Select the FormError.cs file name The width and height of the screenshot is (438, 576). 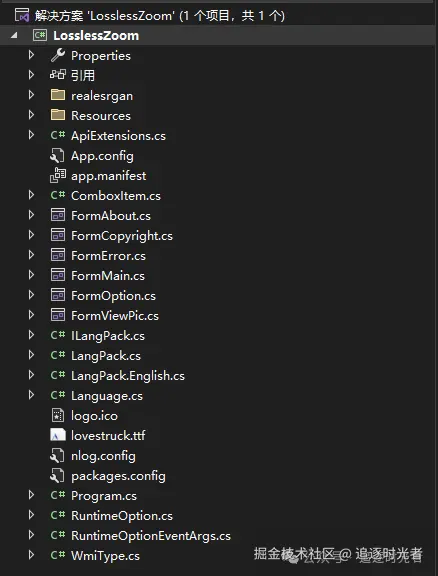point(108,256)
